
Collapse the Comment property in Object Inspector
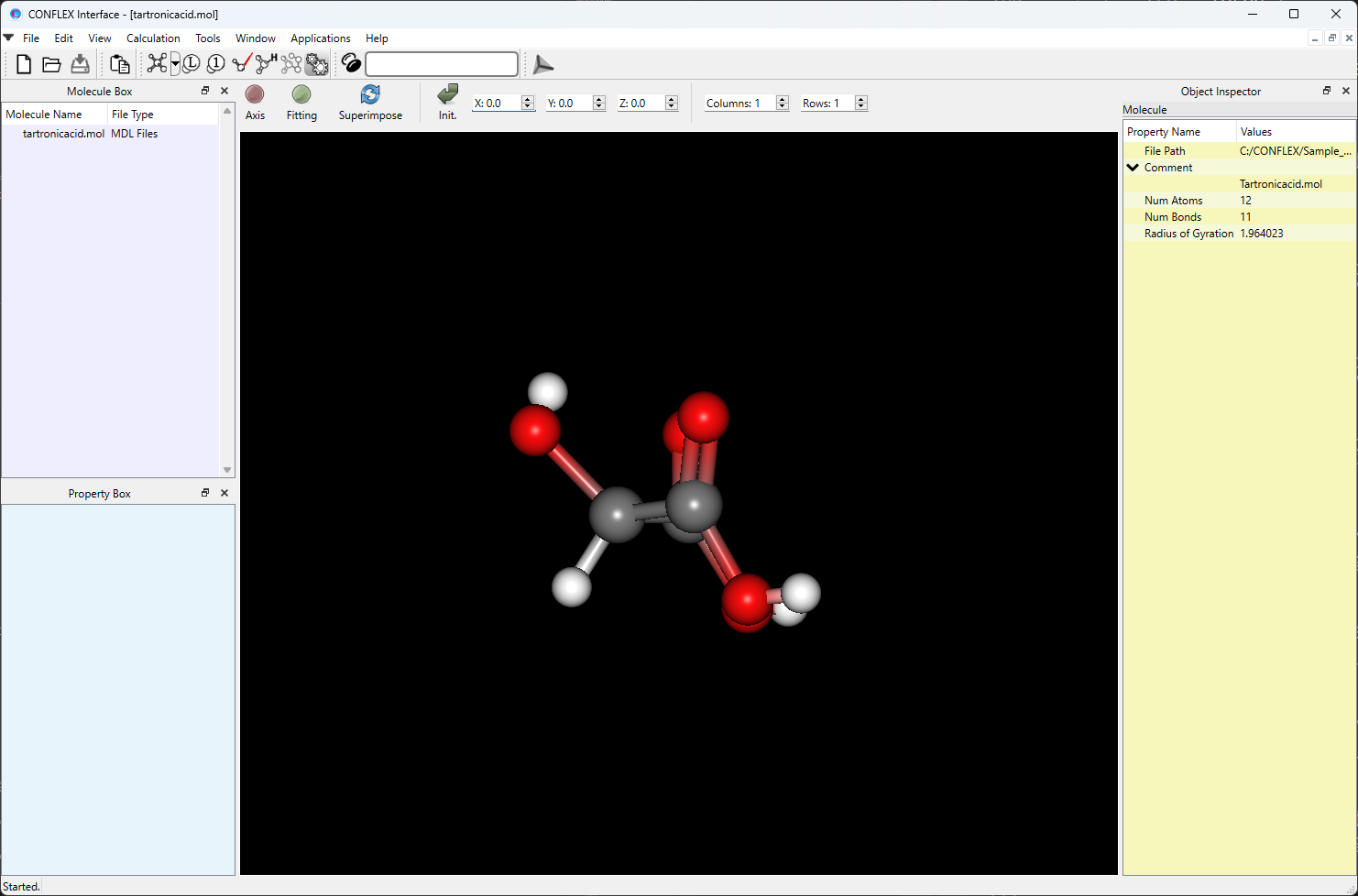[1133, 167]
